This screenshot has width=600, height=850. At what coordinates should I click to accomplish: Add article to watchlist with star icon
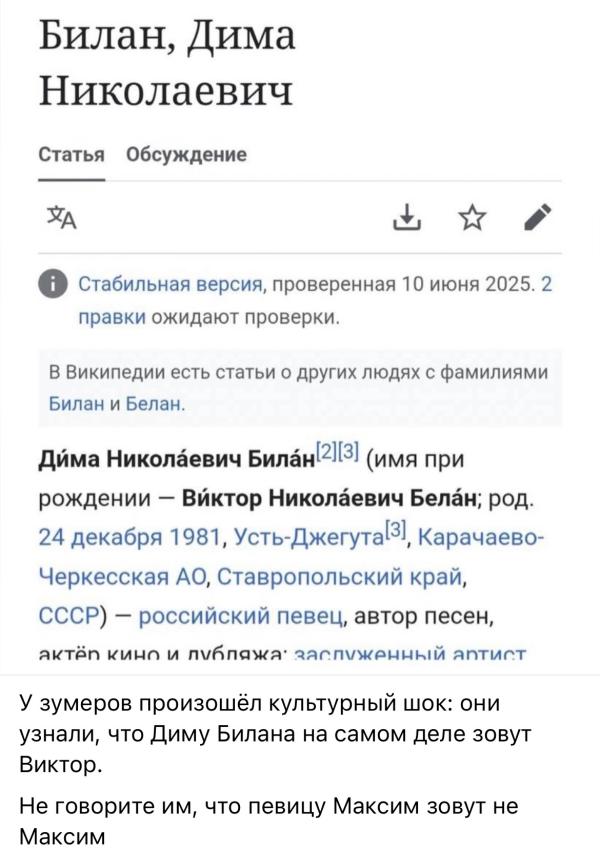tap(470, 216)
